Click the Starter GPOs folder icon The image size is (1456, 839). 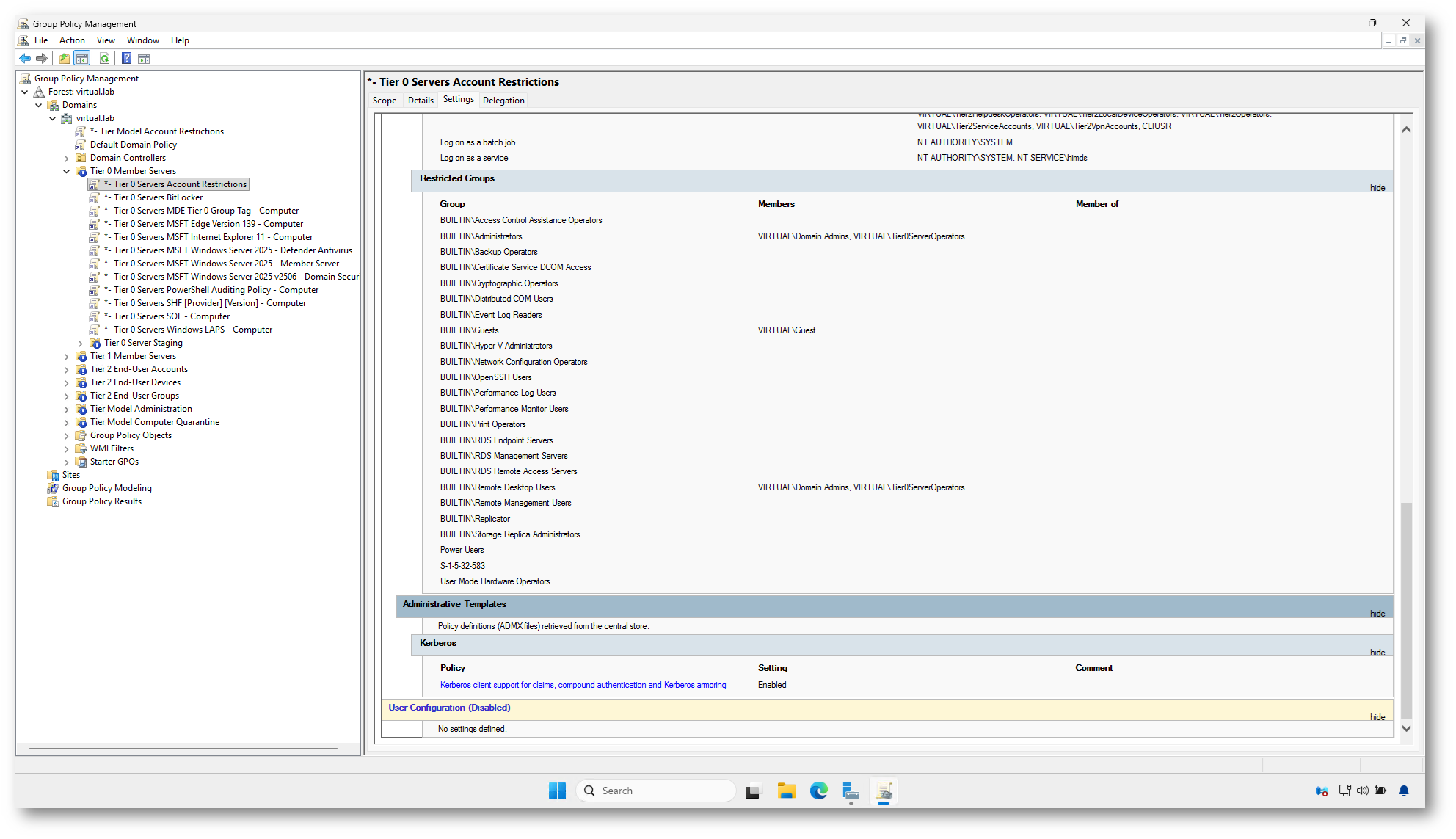pyautogui.click(x=81, y=462)
